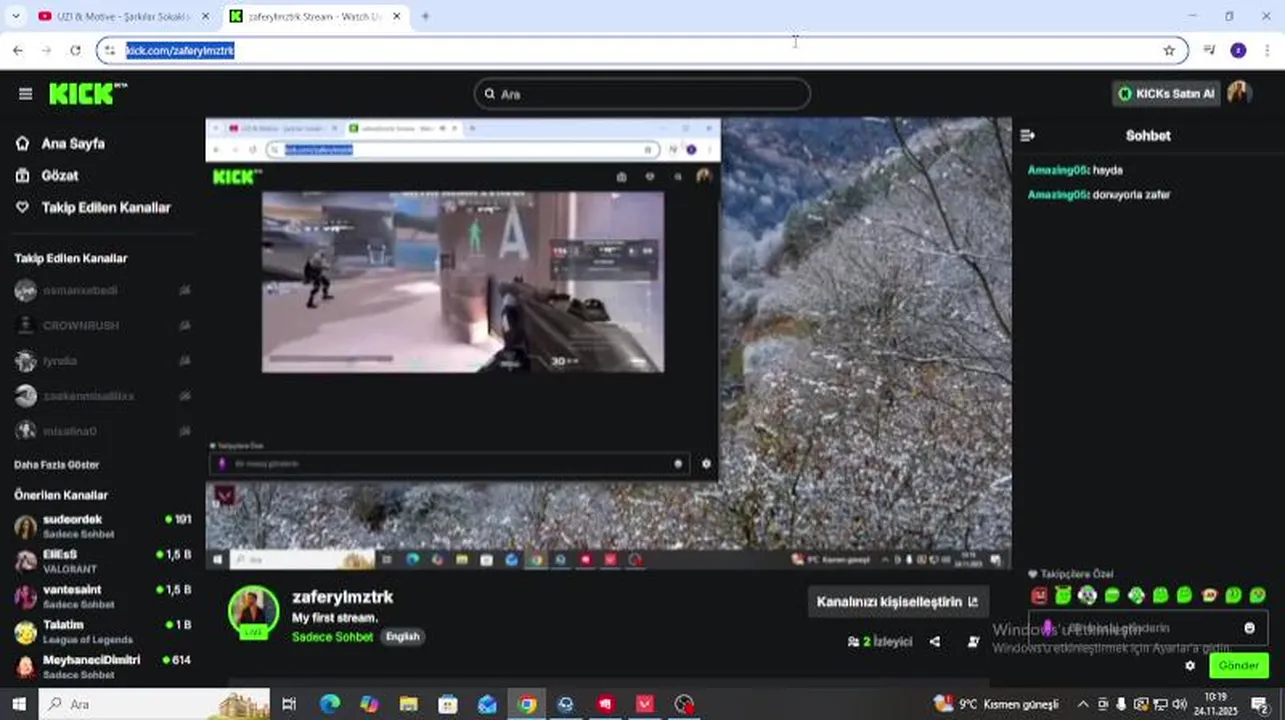Image resolution: width=1285 pixels, height=720 pixels.
Task: Click the zaferylmztrk live avatar
Action: (253, 612)
